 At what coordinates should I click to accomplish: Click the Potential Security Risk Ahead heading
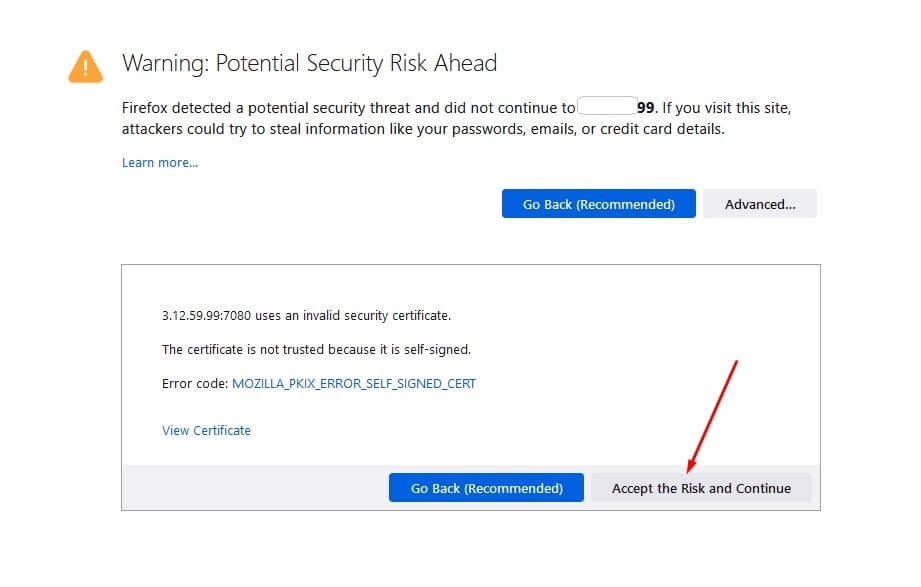(x=309, y=64)
